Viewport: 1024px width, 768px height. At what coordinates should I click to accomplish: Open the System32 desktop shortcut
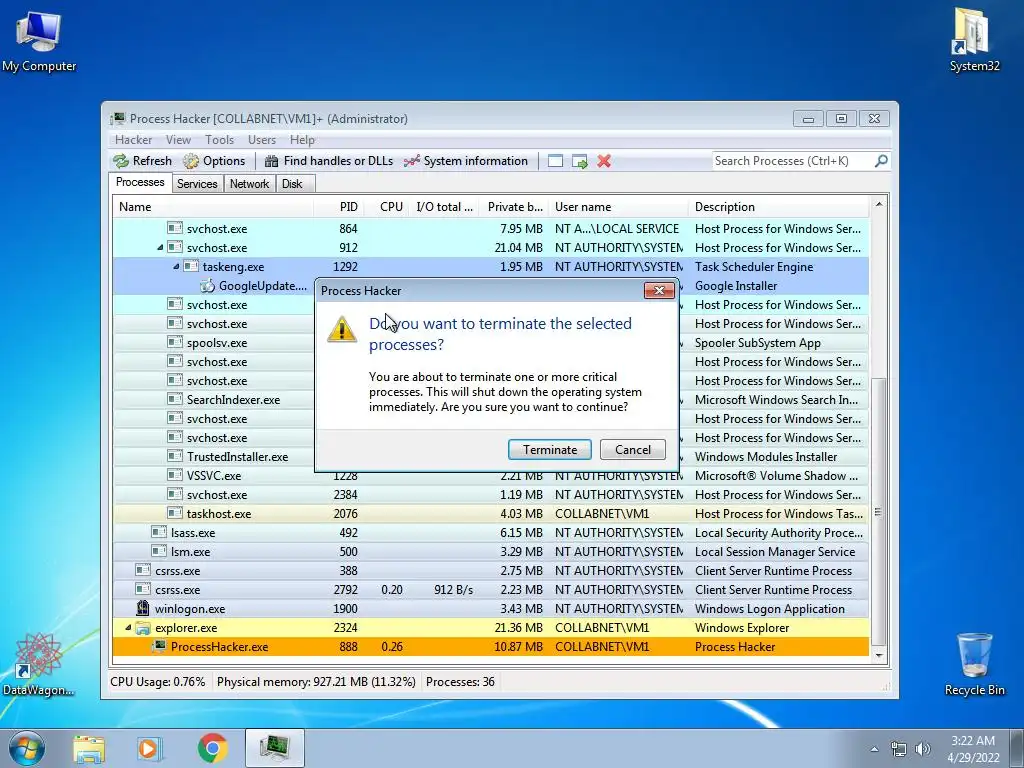click(x=974, y=40)
